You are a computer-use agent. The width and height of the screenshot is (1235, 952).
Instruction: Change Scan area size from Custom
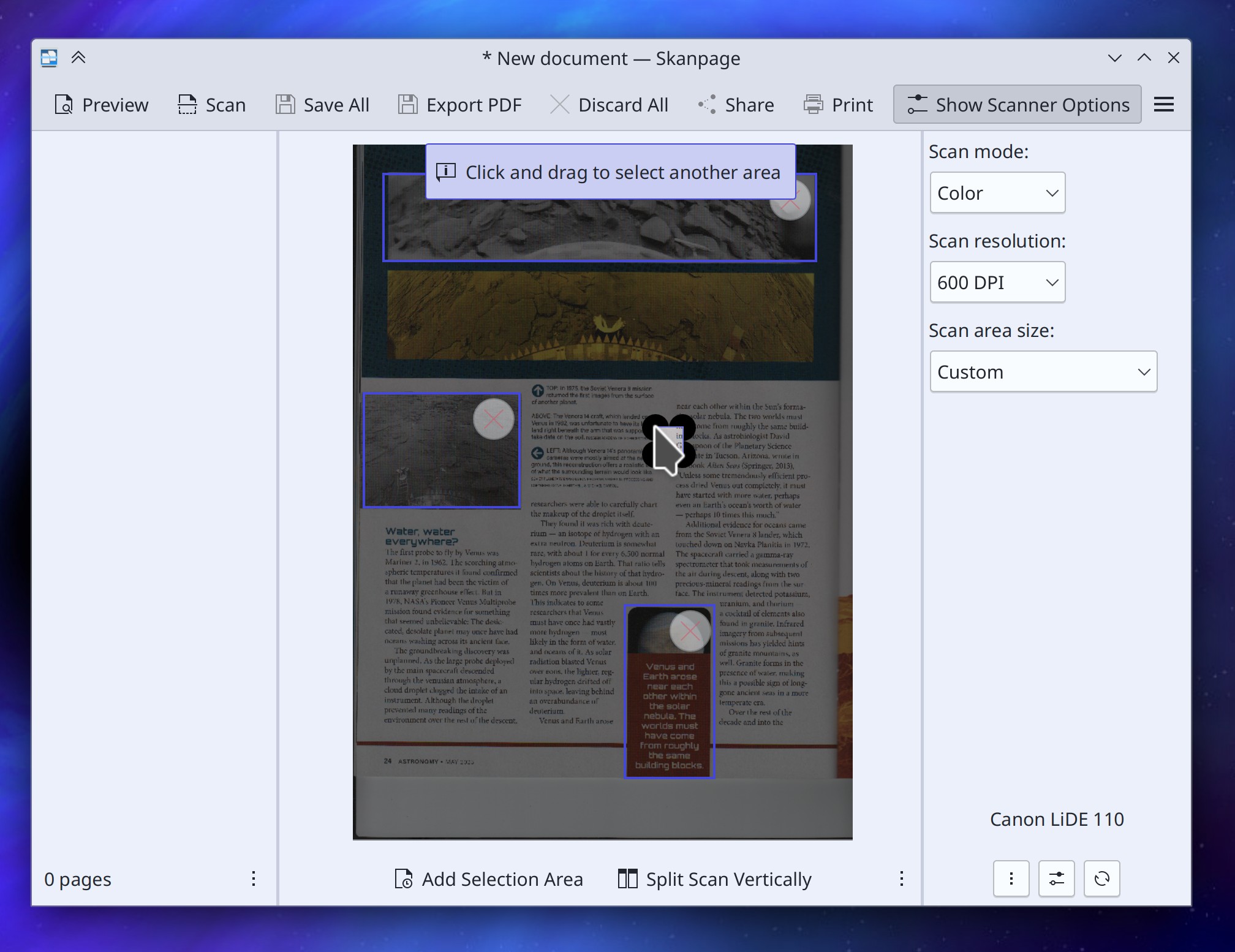point(1043,371)
